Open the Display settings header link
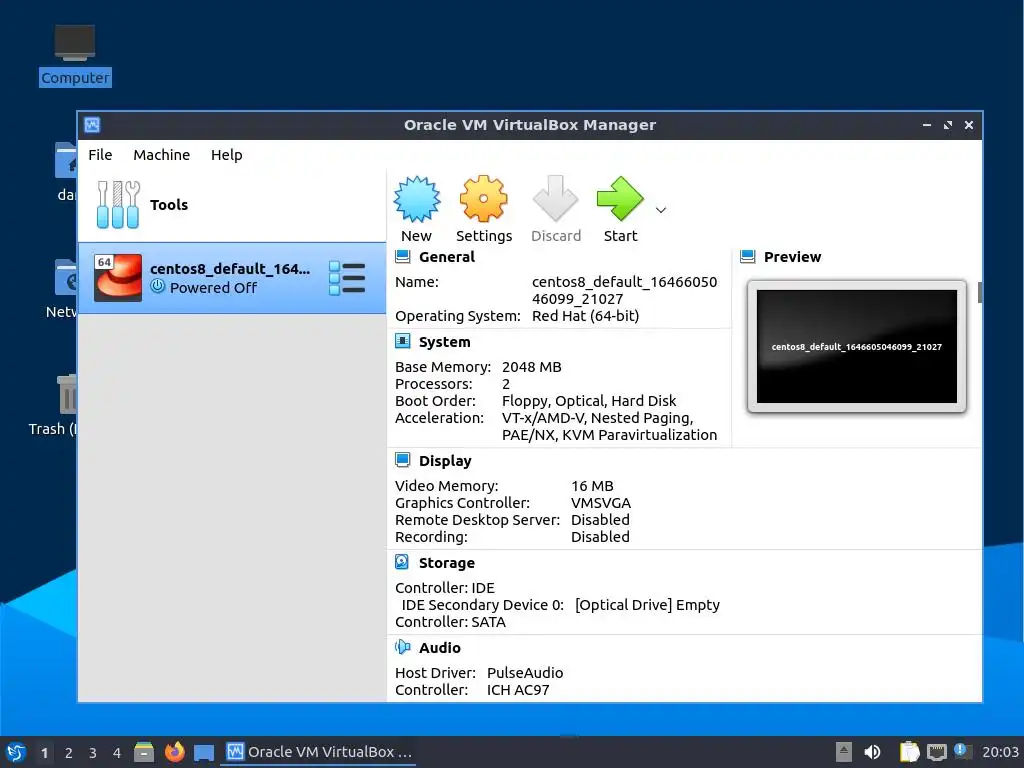 445,460
